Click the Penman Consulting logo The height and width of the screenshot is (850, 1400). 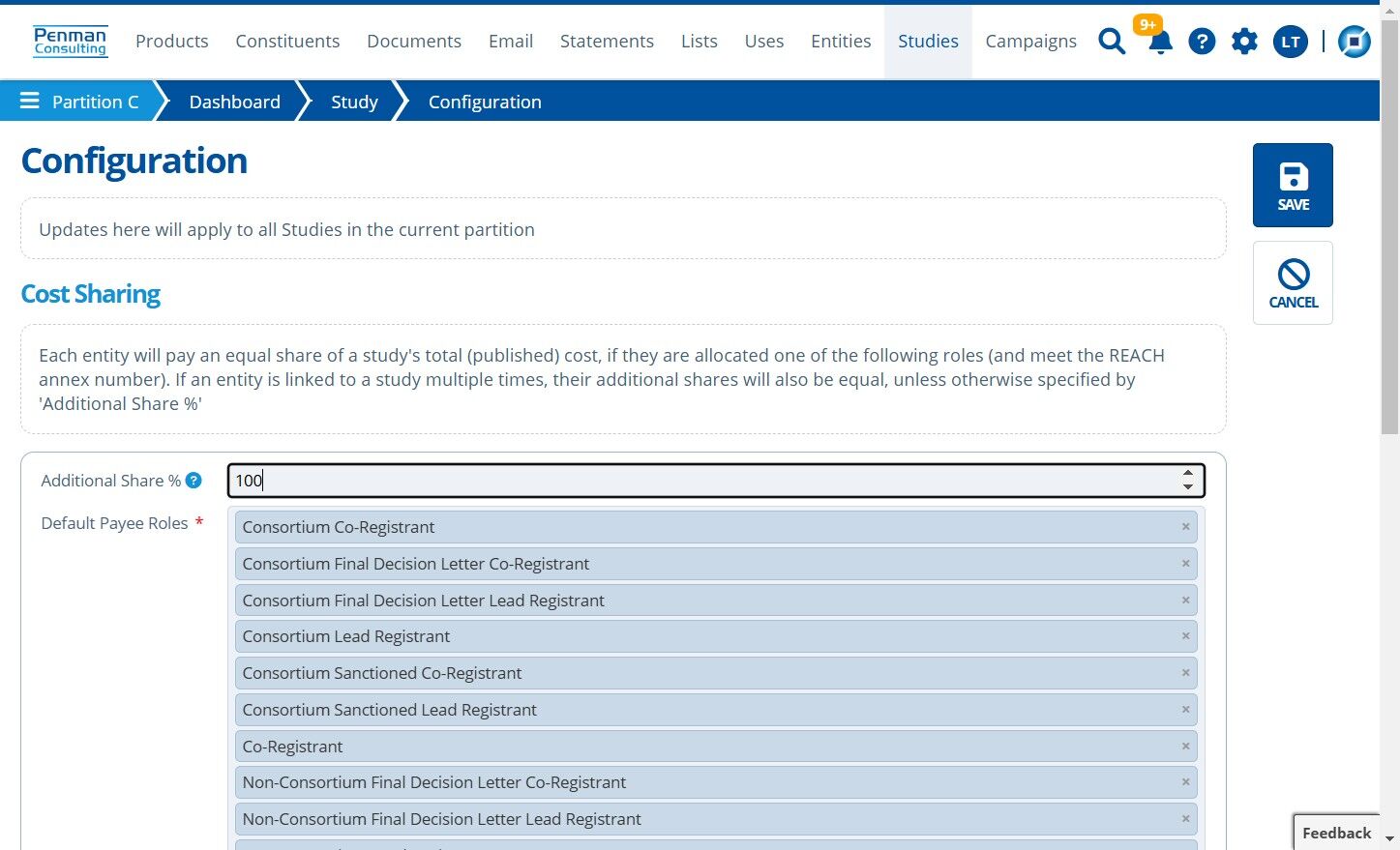(x=70, y=42)
